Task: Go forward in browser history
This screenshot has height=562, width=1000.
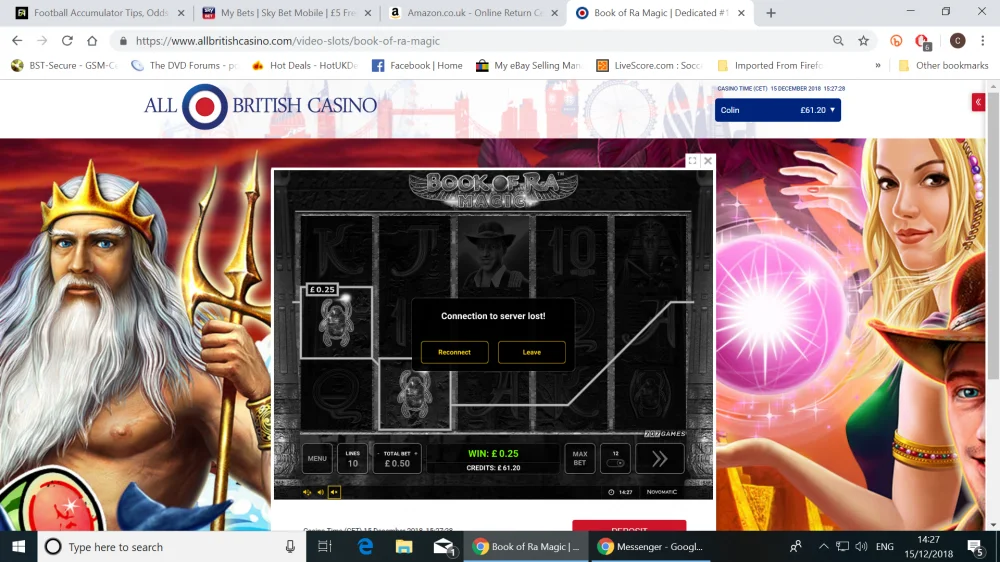Action: pyautogui.click(x=42, y=41)
